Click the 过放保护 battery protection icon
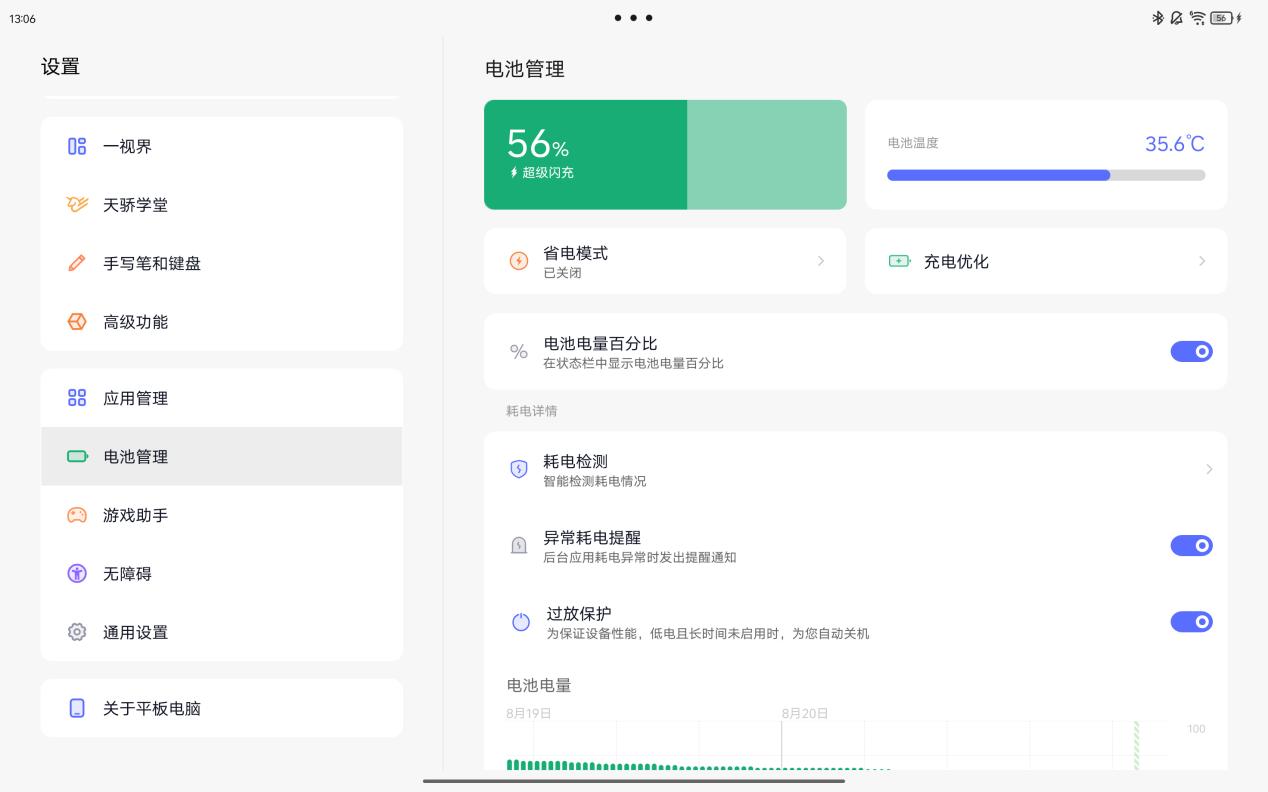Image resolution: width=1268 pixels, height=792 pixels. [521, 622]
